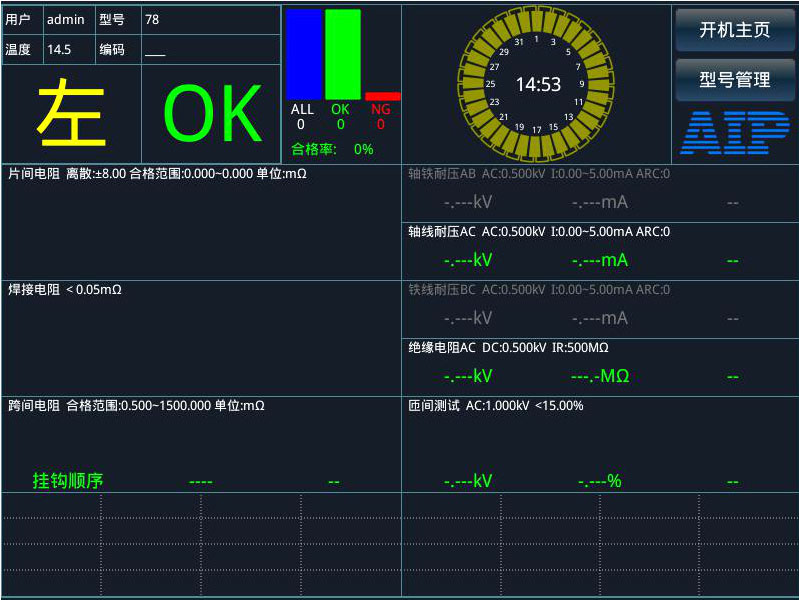The height and width of the screenshot is (600, 799).
Task: Click the 14:53 clock in the dial
Action: tap(537, 85)
